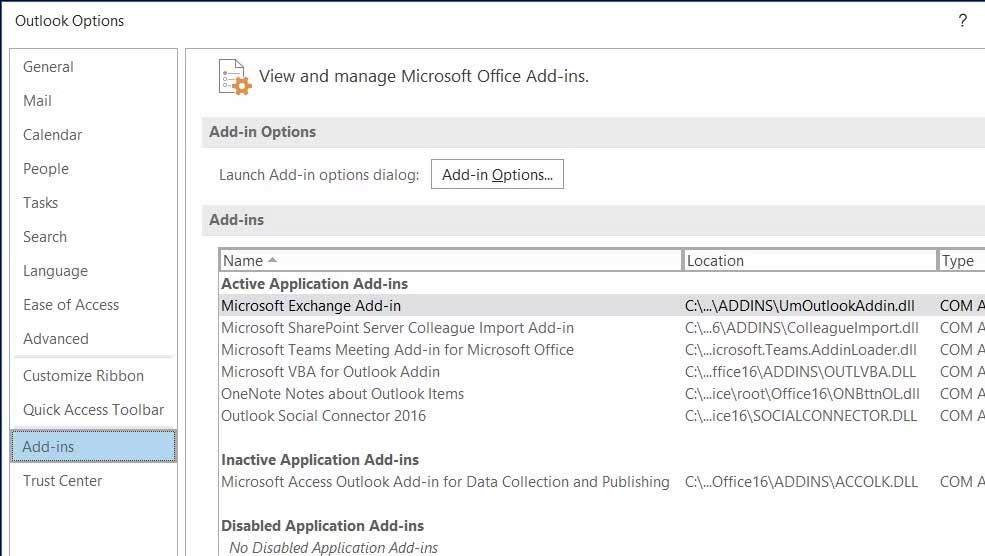
Task: Click the help question mark icon
Action: [x=962, y=21]
